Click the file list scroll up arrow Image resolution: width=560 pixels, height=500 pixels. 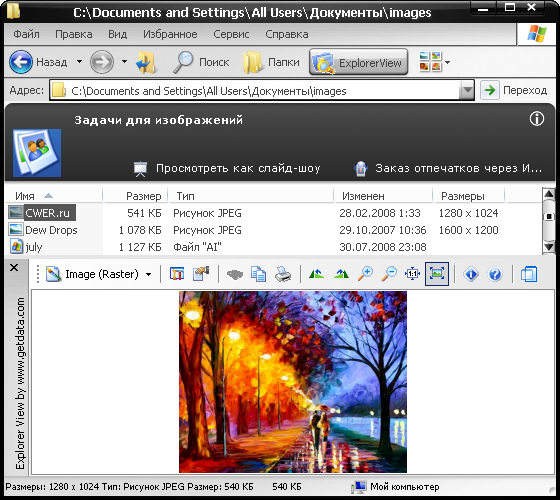[549, 194]
